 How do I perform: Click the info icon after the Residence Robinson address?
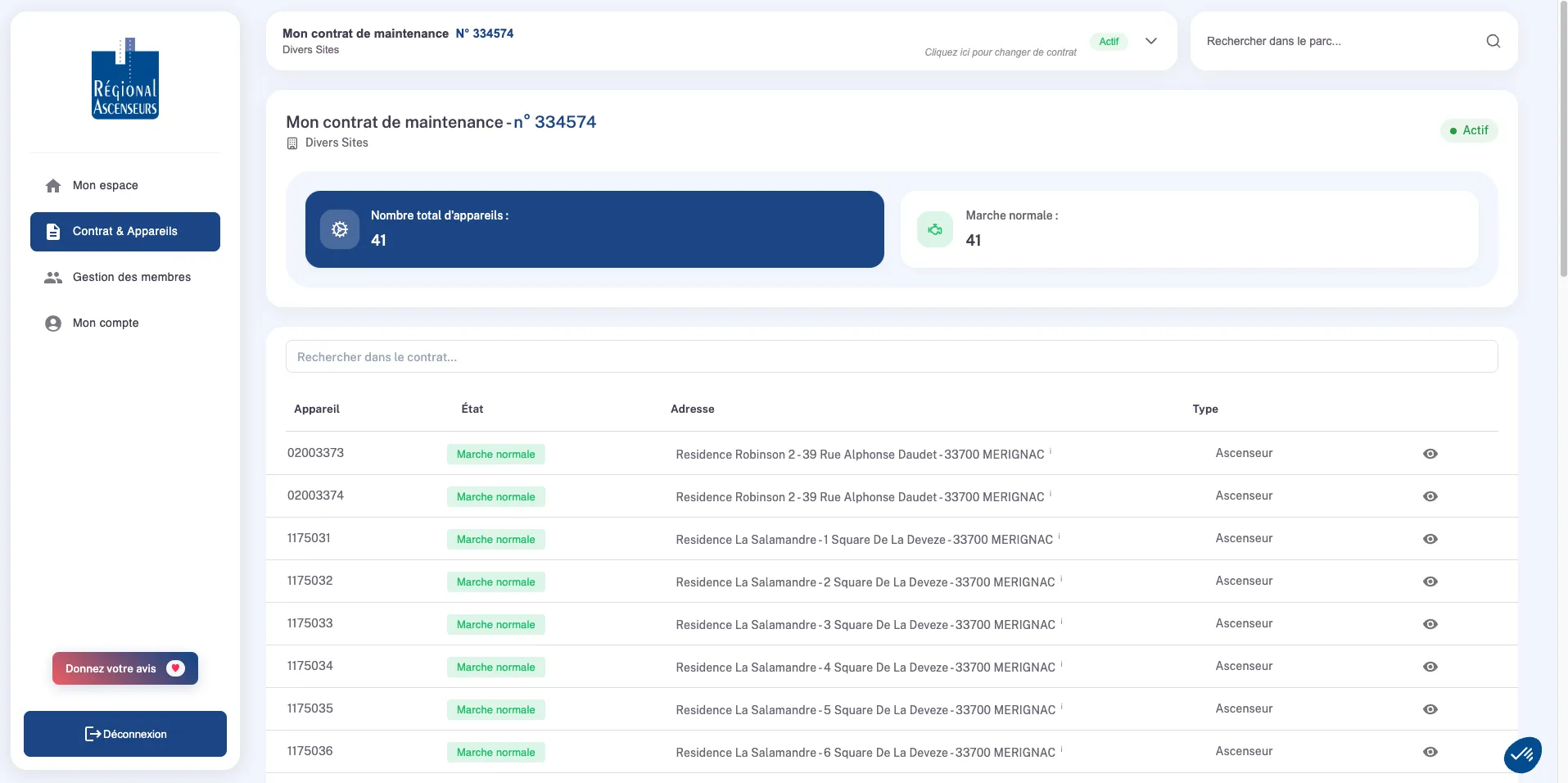1051,450
